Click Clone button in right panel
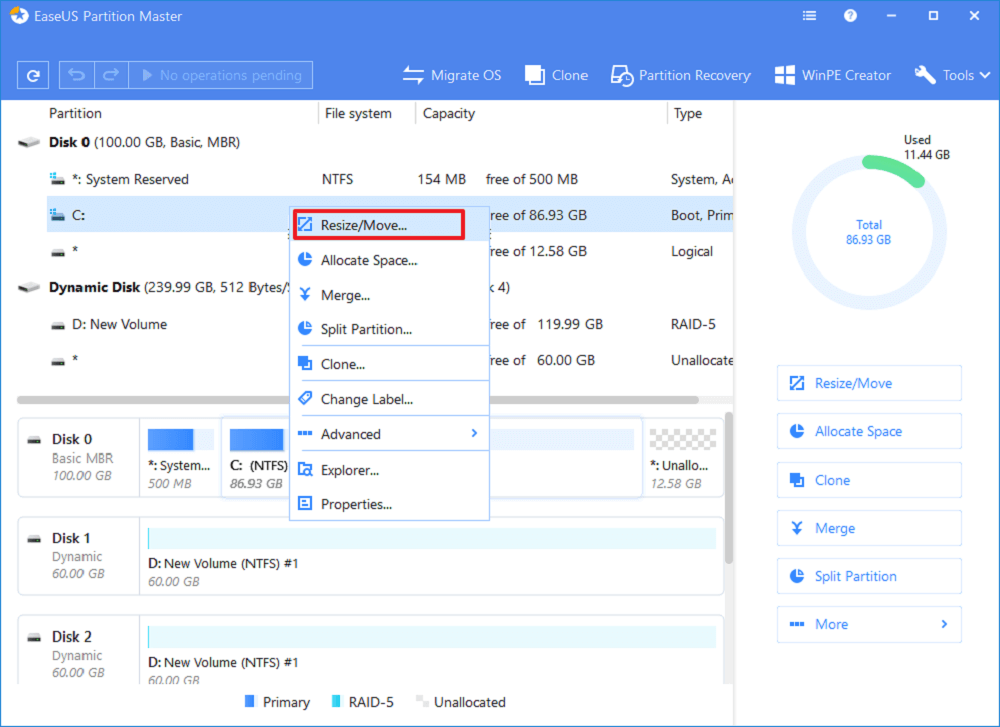This screenshot has width=1000, height=727. click(869, 480)
